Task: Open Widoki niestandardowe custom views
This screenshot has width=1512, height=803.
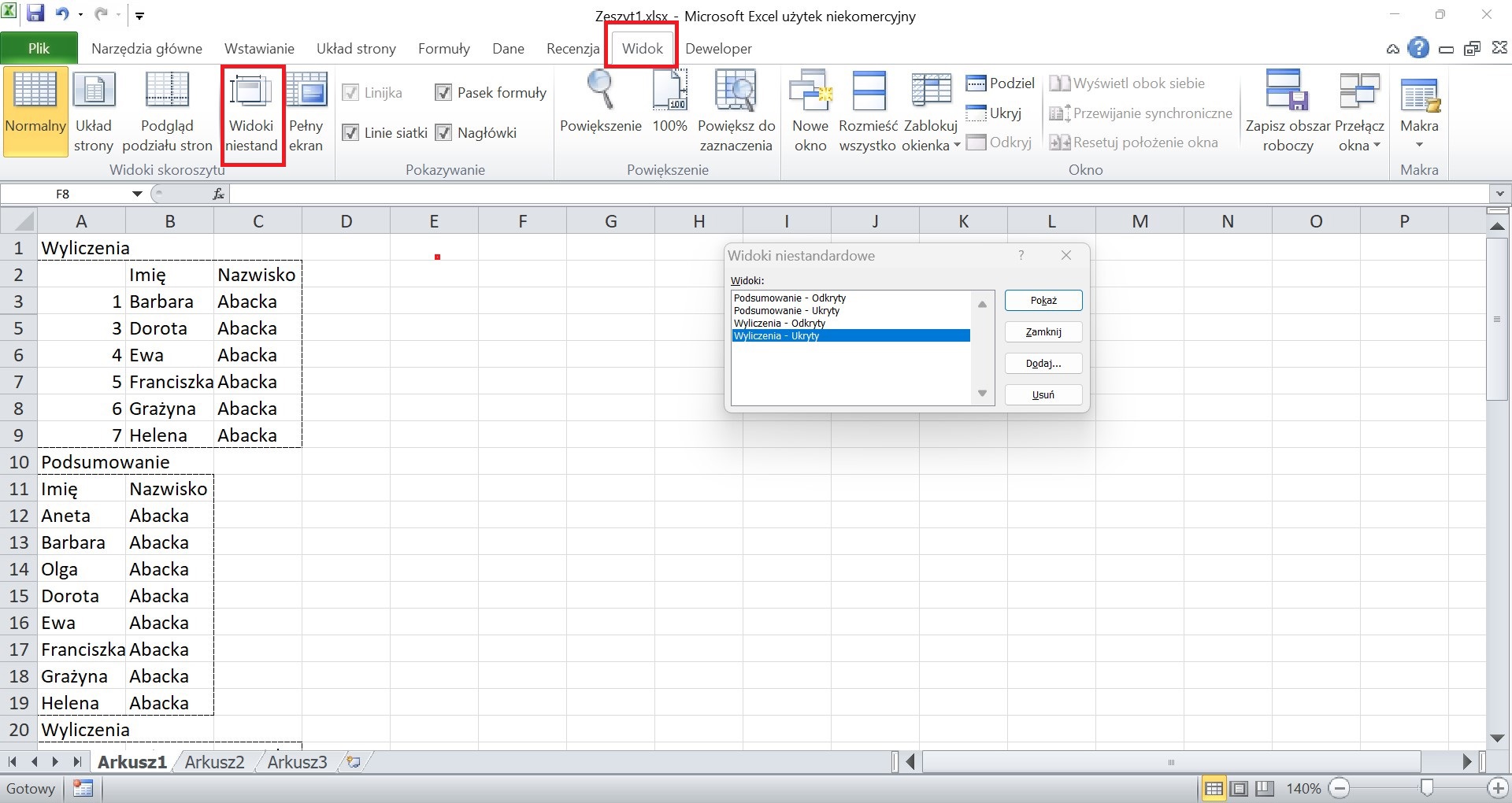Action: [x=252, y=112]
